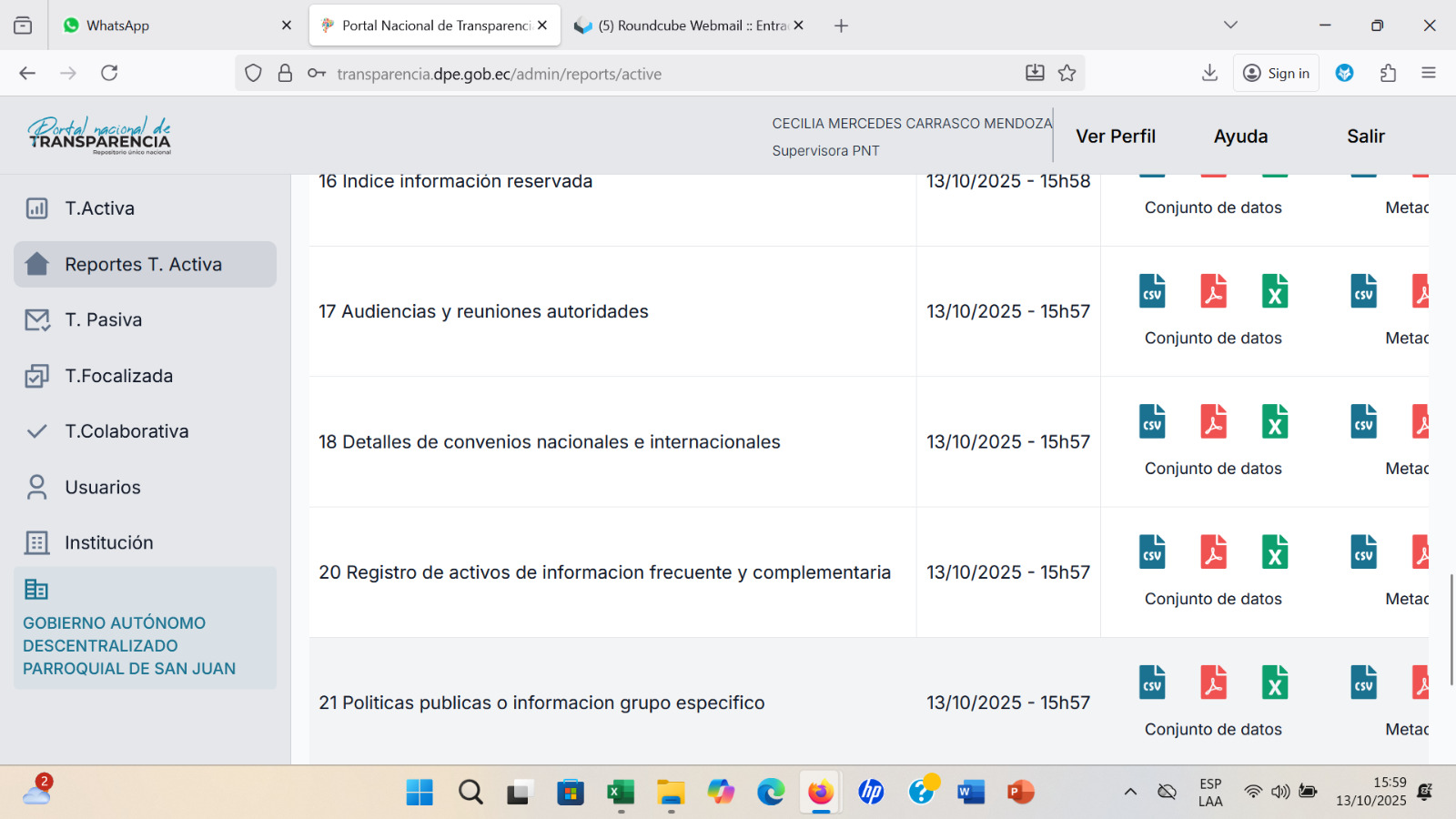Switch to Roundcube Webmail tab
1456x819 pixels.
(682, 25)
